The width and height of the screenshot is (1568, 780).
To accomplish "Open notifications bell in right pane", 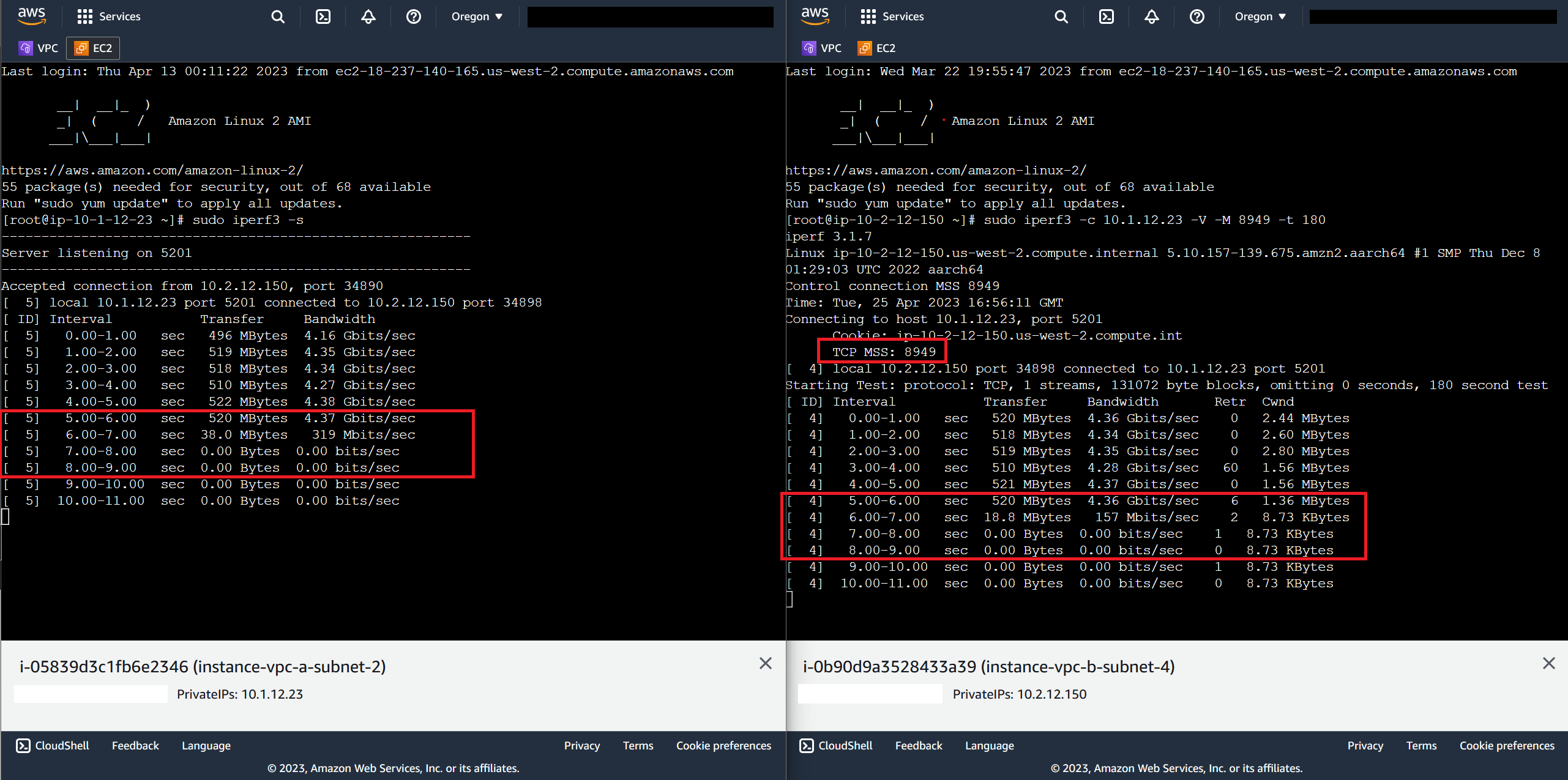I will click(x=1151, y=17).
